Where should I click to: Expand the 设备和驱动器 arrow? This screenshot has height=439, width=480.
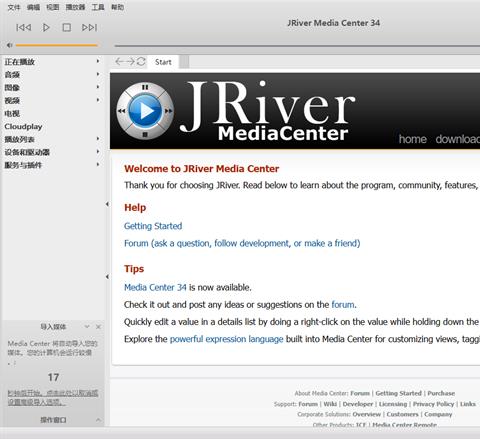point(98,152)
